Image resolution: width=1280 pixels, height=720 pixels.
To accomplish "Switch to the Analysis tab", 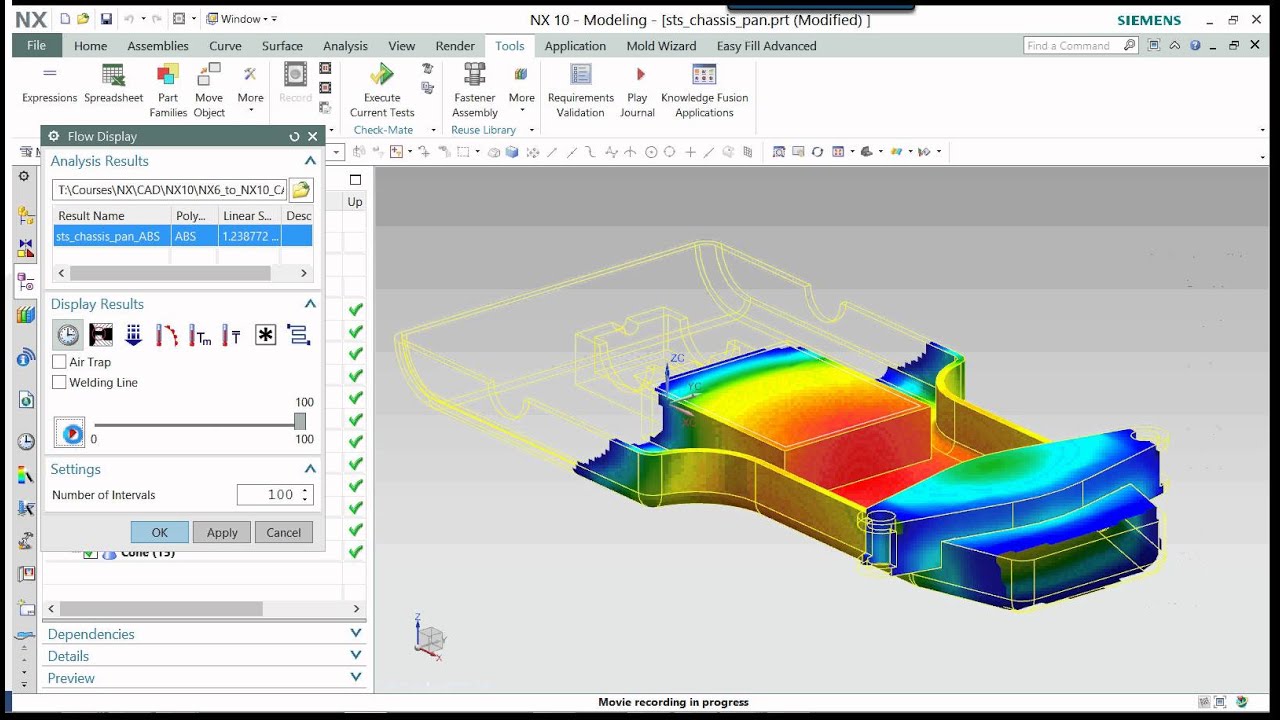I will (345, 46).
